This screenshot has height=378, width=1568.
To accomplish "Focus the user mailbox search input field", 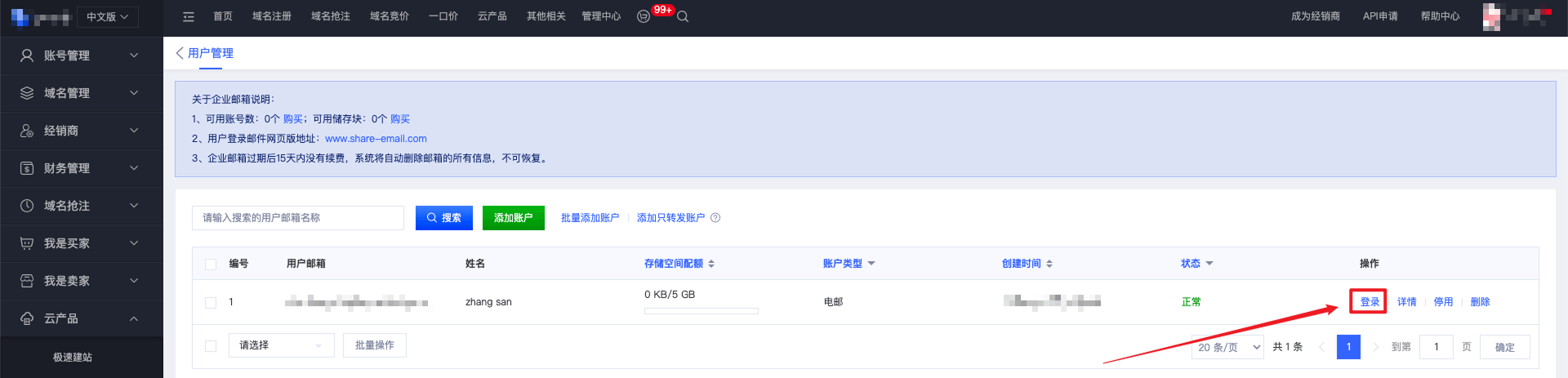I will 298,218.
